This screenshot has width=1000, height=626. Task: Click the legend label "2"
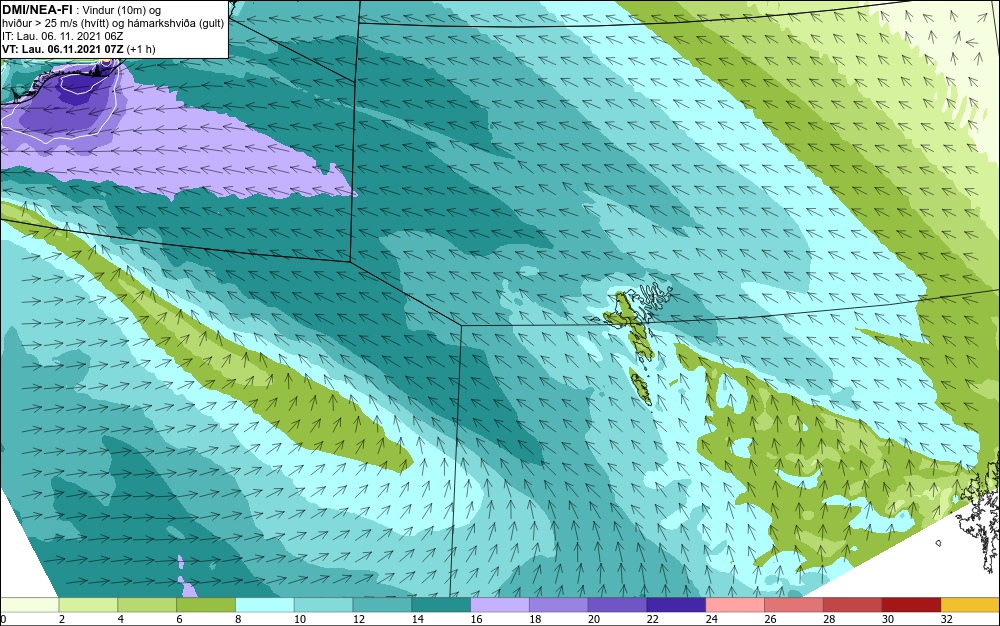tap(62, 619)
